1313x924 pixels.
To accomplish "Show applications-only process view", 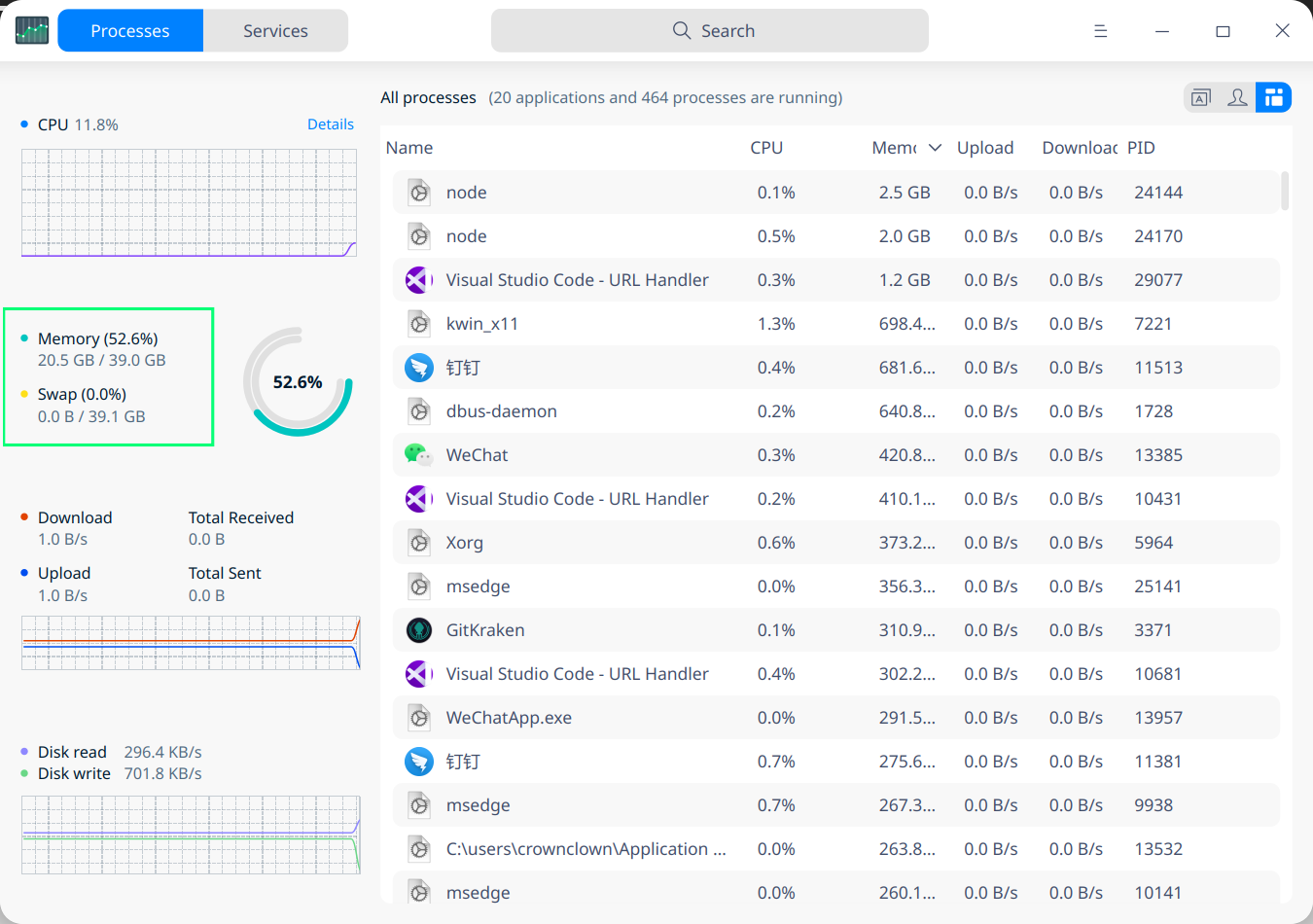I will 1201,97.
